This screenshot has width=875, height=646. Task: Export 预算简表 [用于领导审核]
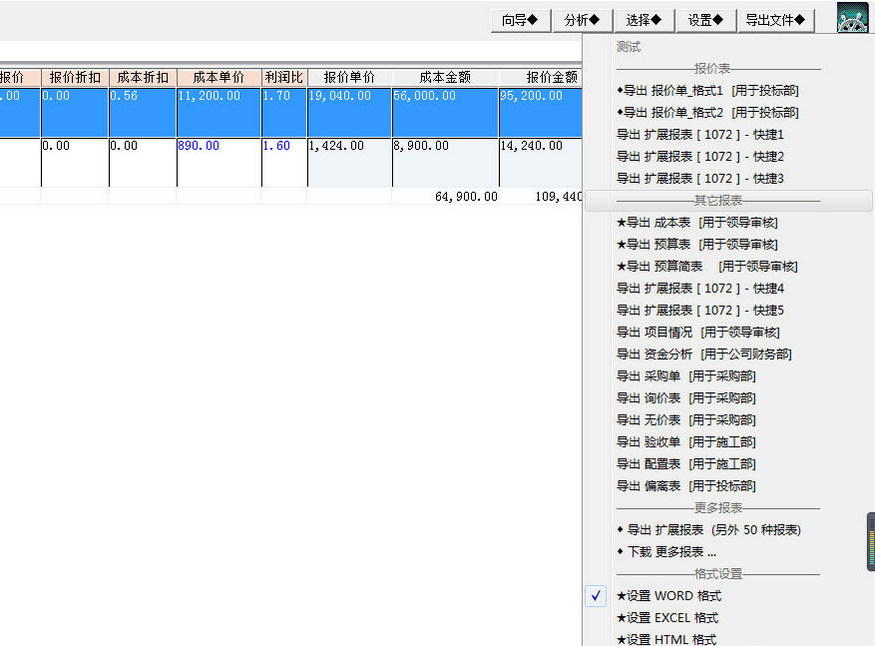(x=707, y=267)
